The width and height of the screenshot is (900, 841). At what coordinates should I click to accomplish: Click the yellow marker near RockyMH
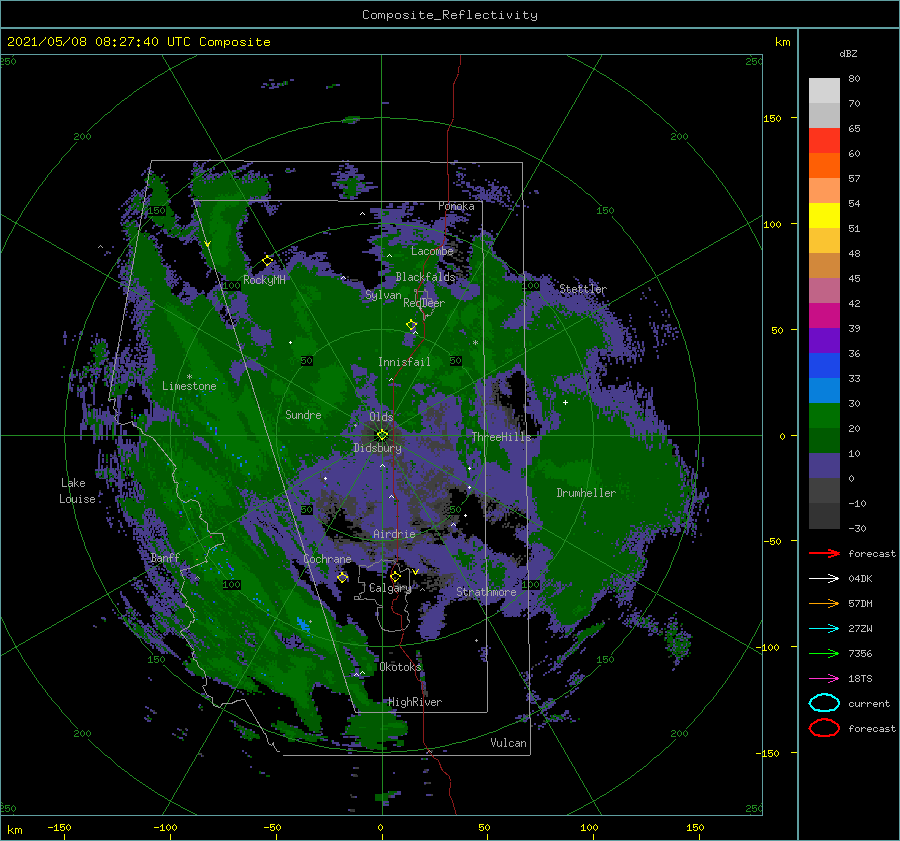(x=267, y=261)
